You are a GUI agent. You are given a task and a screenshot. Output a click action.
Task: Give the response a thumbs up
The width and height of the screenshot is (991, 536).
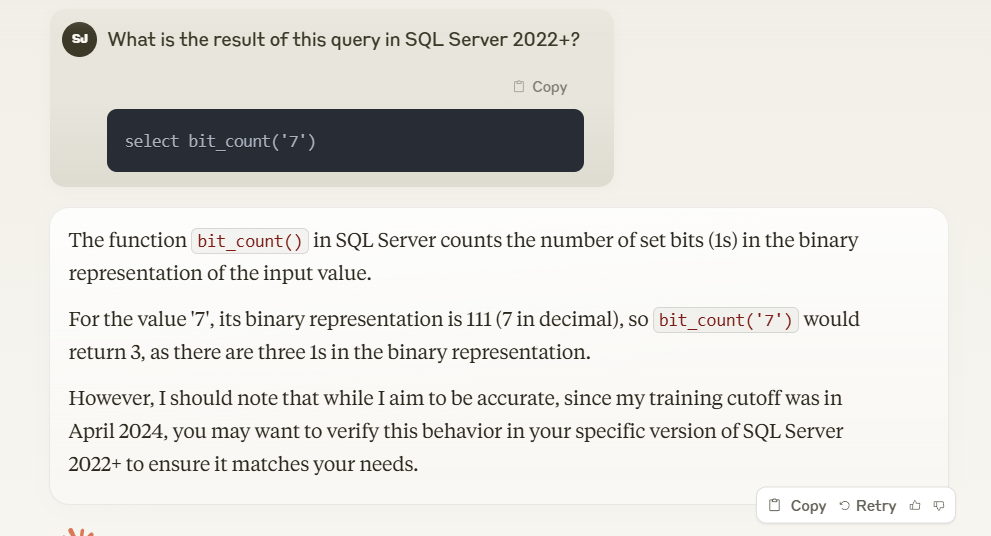(x=915, y=506)
